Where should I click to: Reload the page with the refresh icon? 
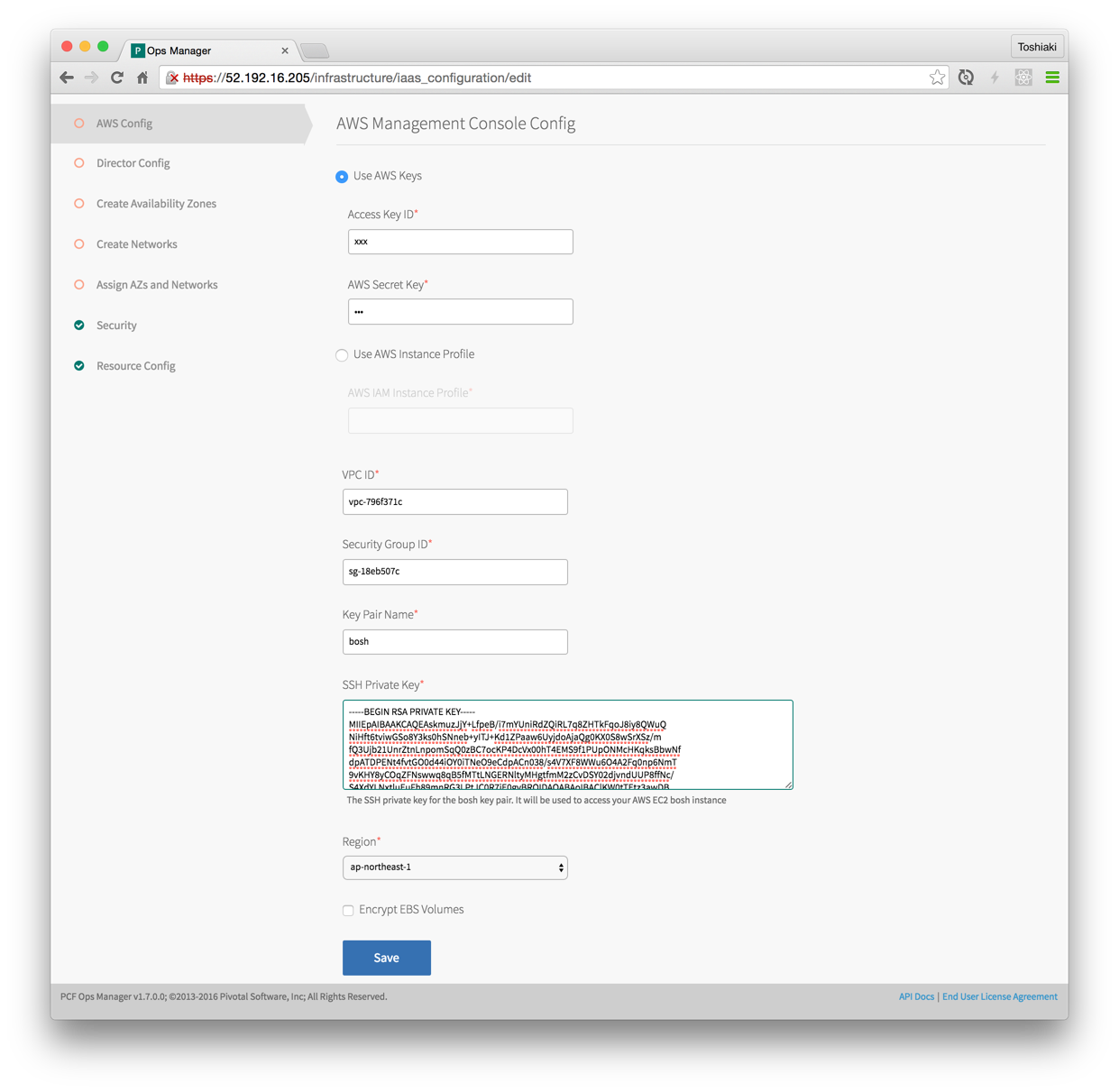point(117,78)
